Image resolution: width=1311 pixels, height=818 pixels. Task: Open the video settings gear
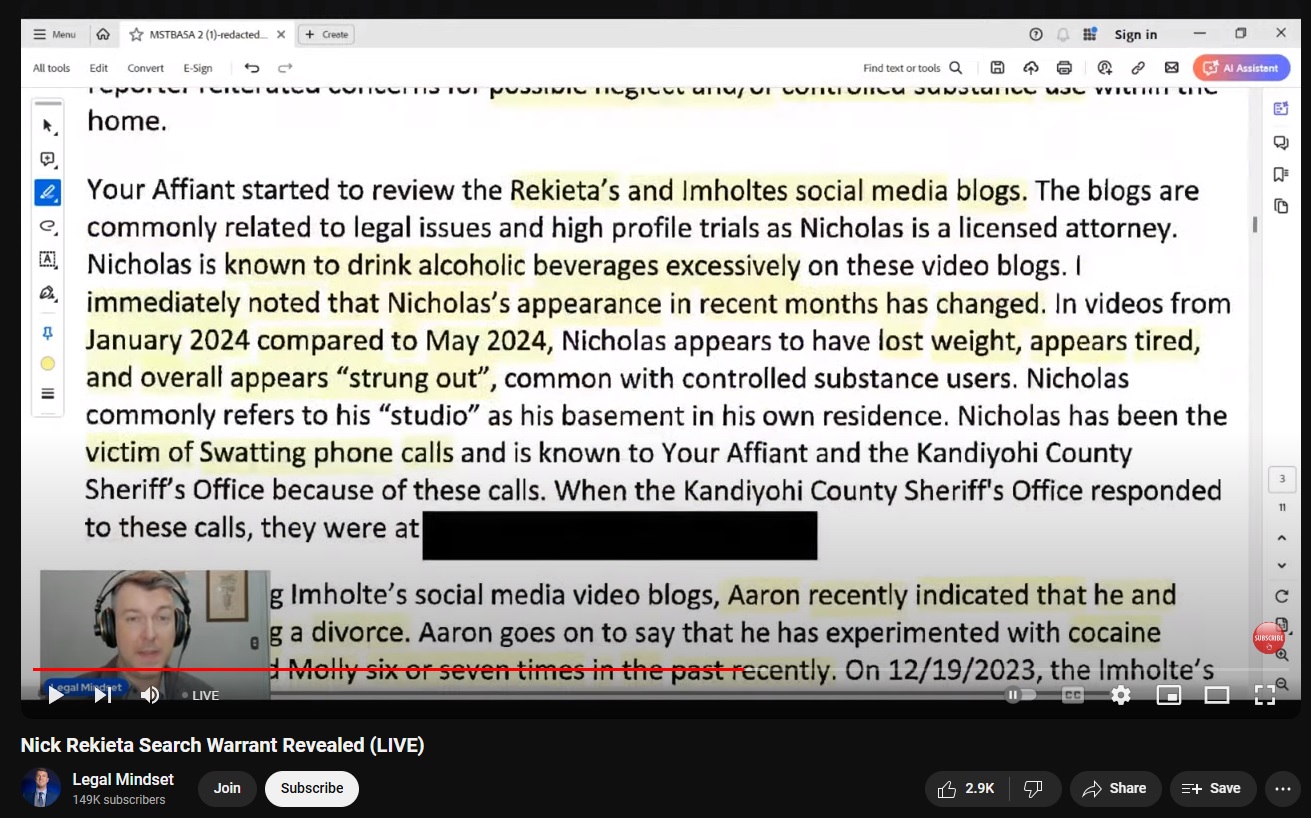(x=1121, y=695)
